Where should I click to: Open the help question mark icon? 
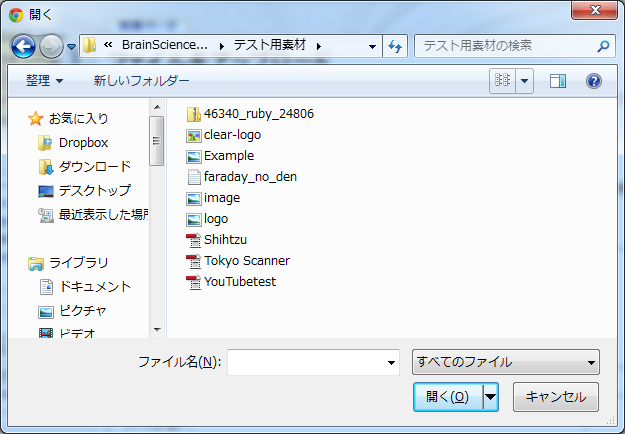[593, 81]
